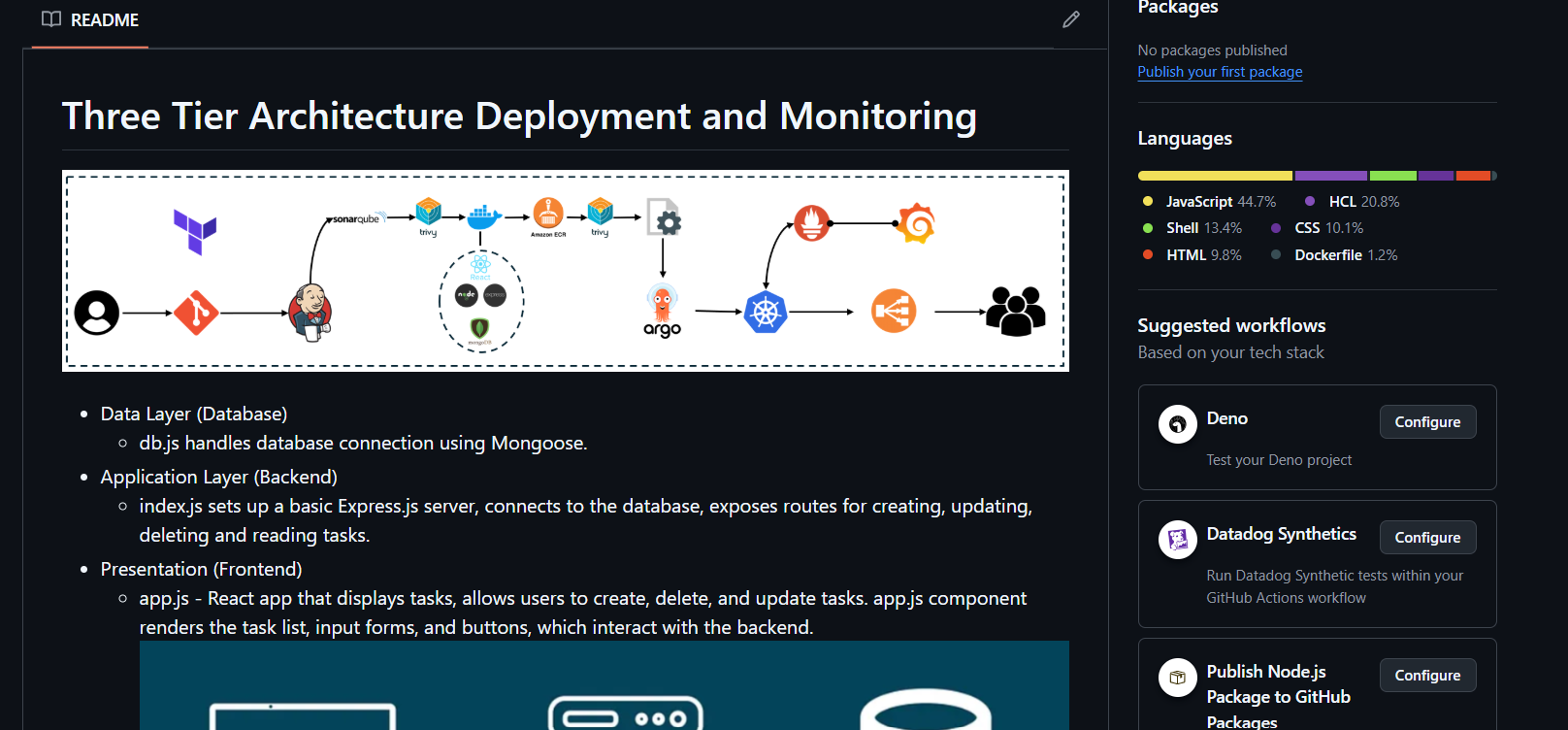Click the Datadog Synthetics logo icon
This screenshot has height=730, width=1568.
(1177, 540)
